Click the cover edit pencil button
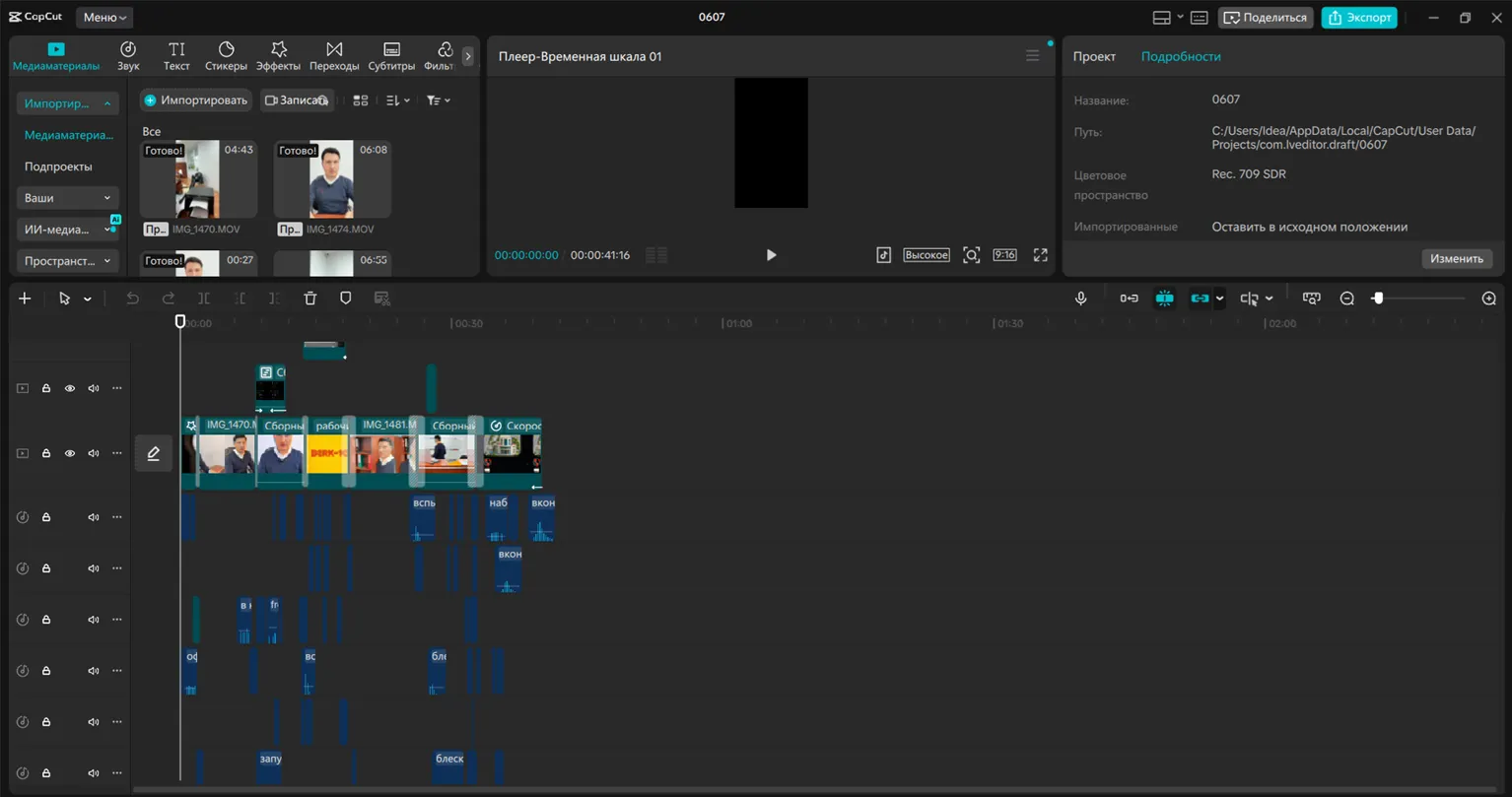The image size is (1512, 797). pyautogui.click(x=154, y=453)
